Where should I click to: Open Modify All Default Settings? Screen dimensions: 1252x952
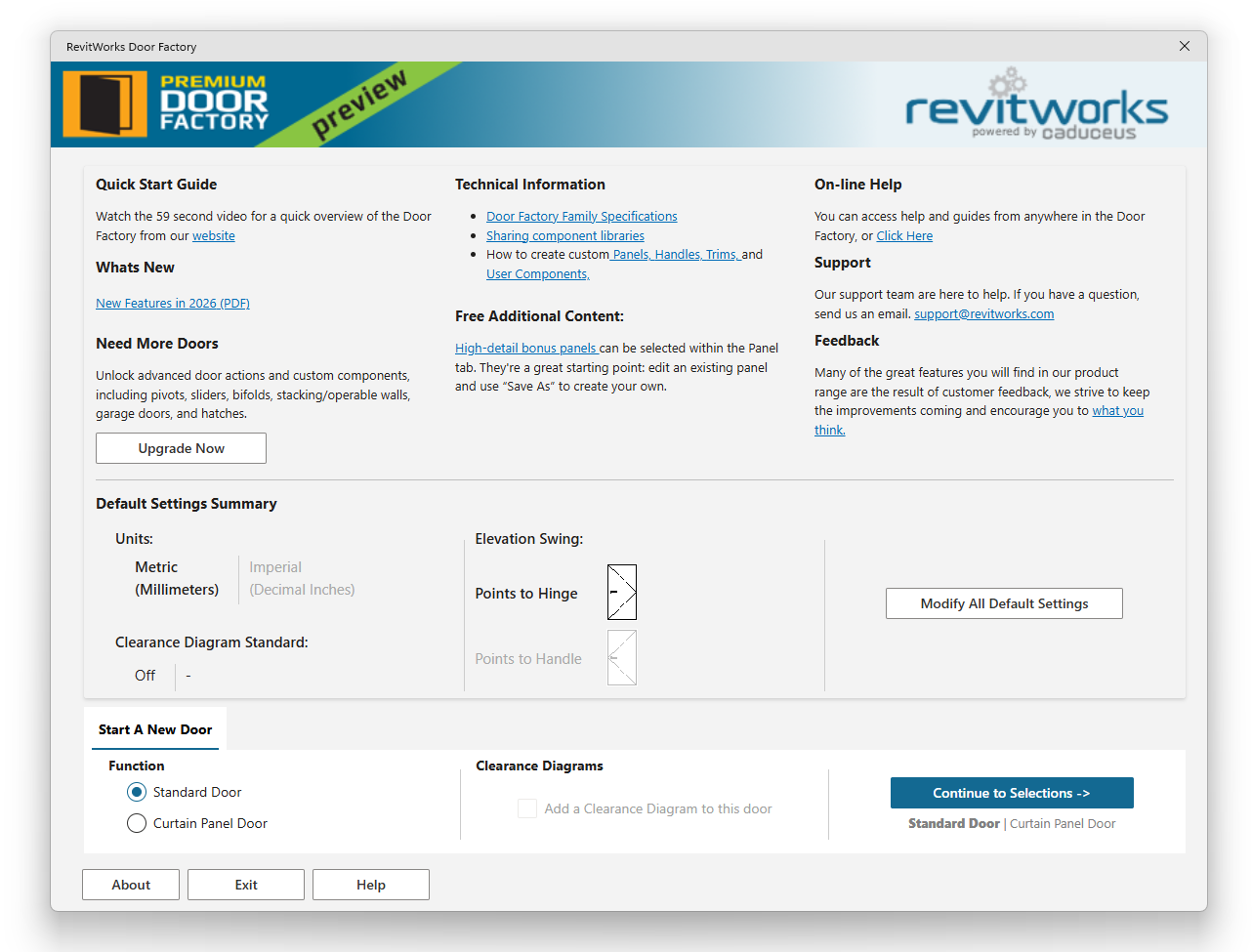click(x=1004, y=602)
